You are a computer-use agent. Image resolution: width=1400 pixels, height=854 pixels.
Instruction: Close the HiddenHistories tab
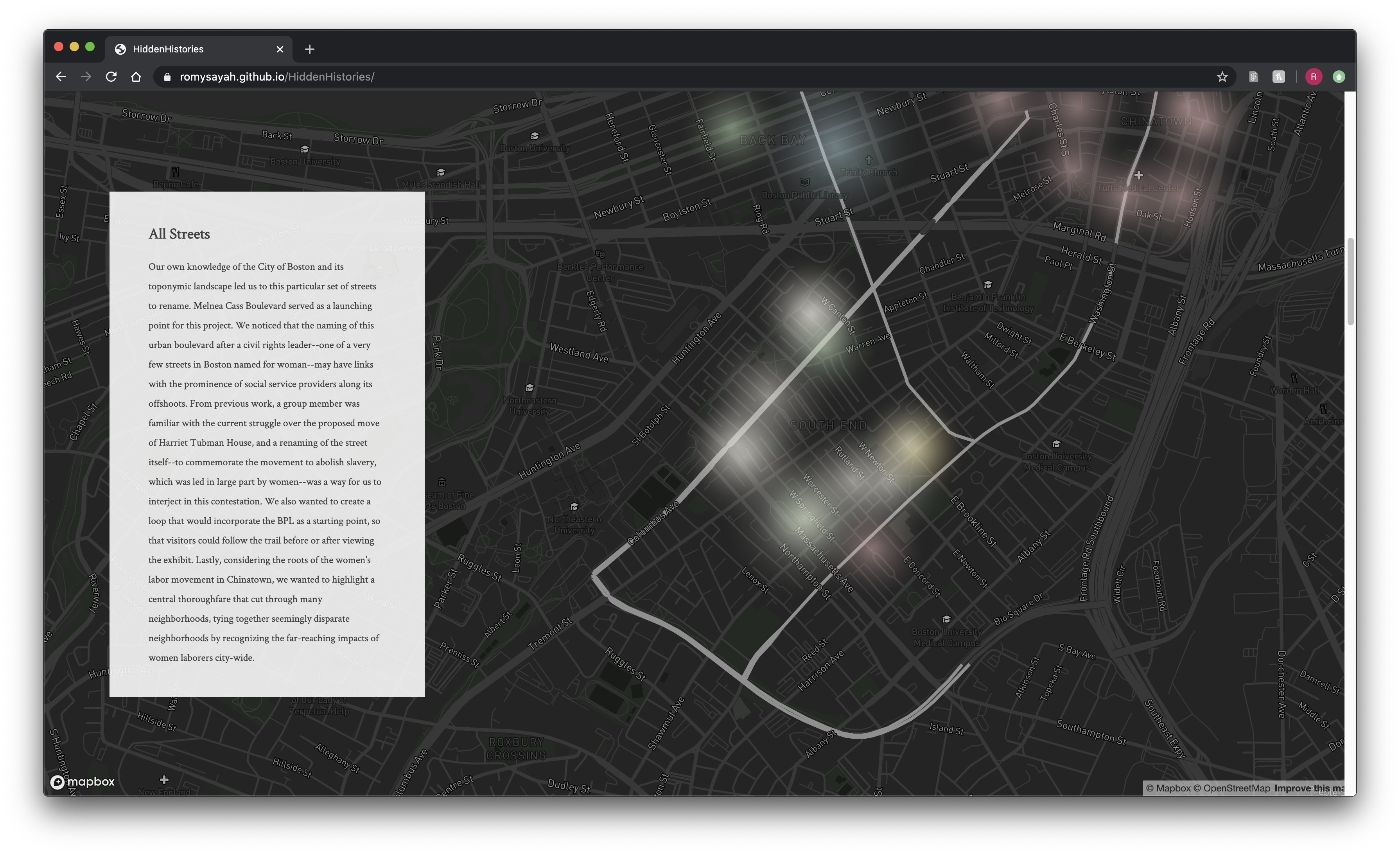coord(280,49)
